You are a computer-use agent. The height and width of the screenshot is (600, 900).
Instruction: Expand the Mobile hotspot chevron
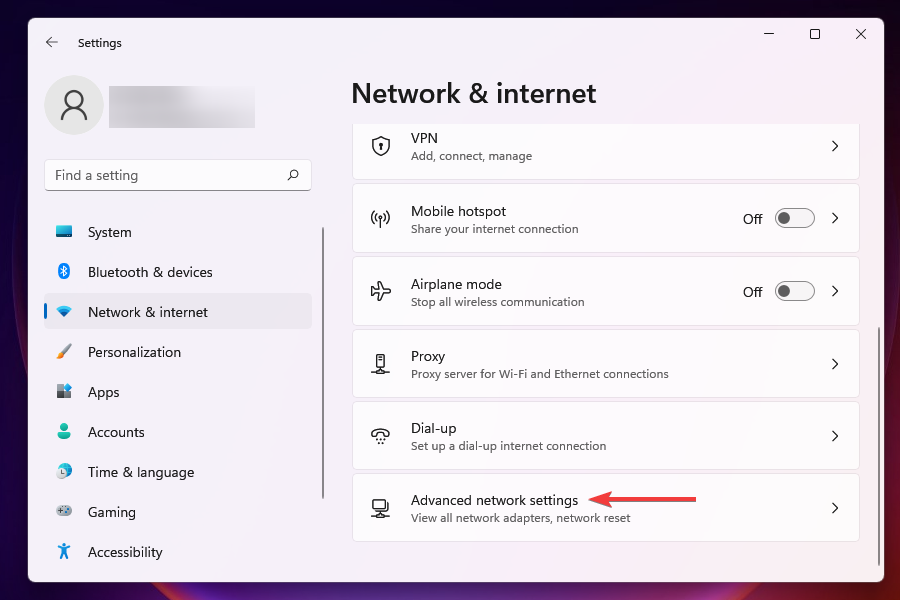pyautogui.click(x=835, y=219)
